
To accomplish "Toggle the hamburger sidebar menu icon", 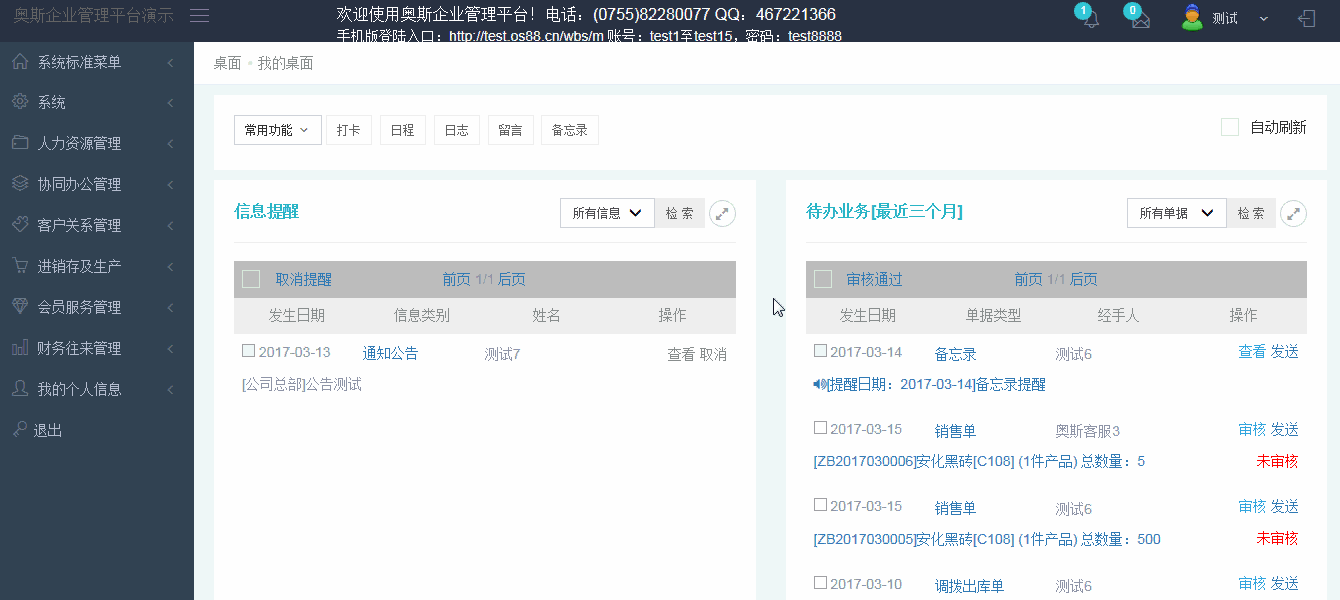I will pos(199,15).
